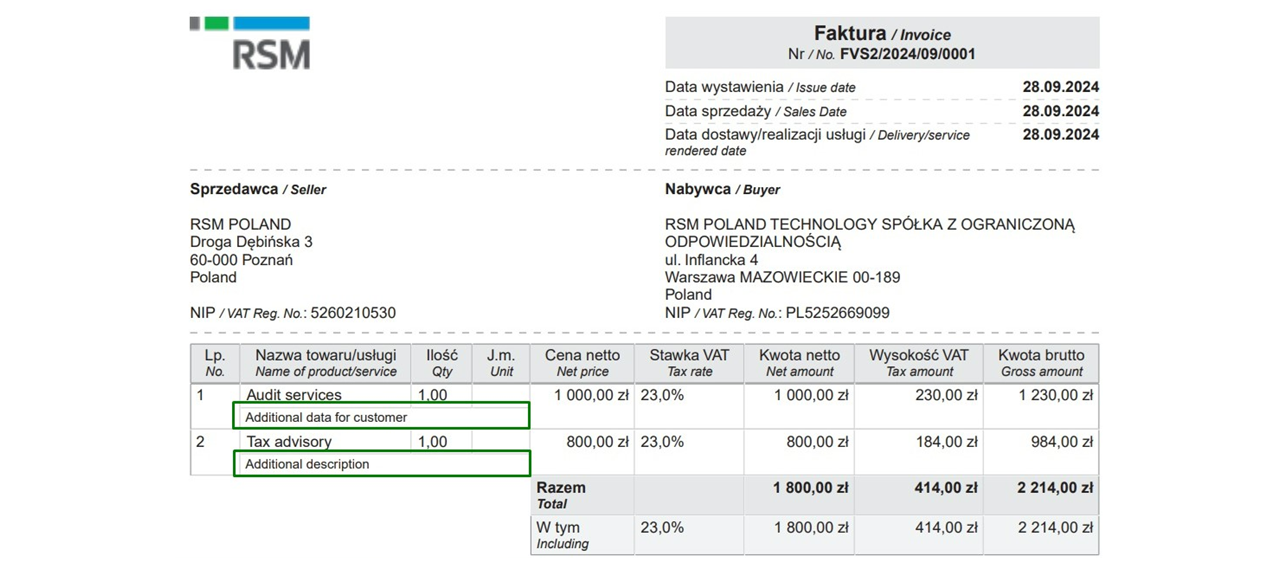Click the 'Tax advisory' item name
The width and height of the screenshot is (1280, 567).
click(x=289, y=441)
